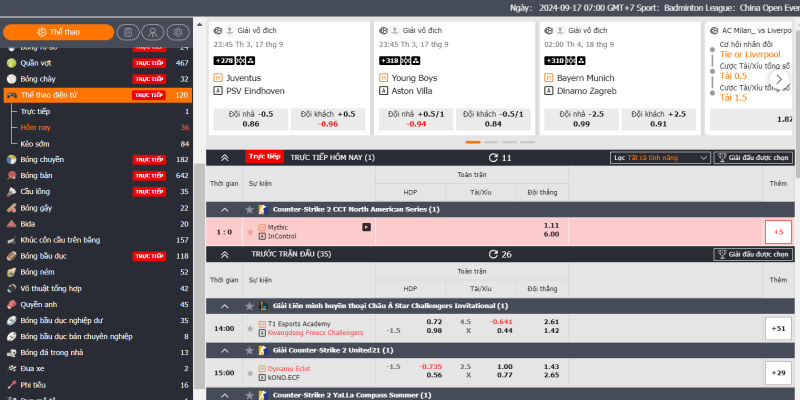
Task: Open Kèo sớm under Thể thao điện tử
Action: pyautogui.click(x=36, y=144)
